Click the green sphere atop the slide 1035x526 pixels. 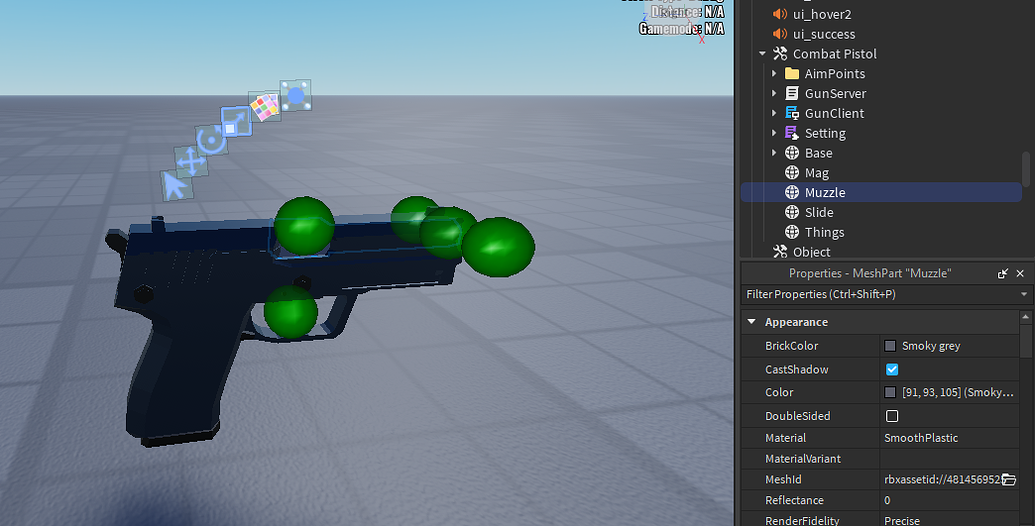click(x=304, y=225)
